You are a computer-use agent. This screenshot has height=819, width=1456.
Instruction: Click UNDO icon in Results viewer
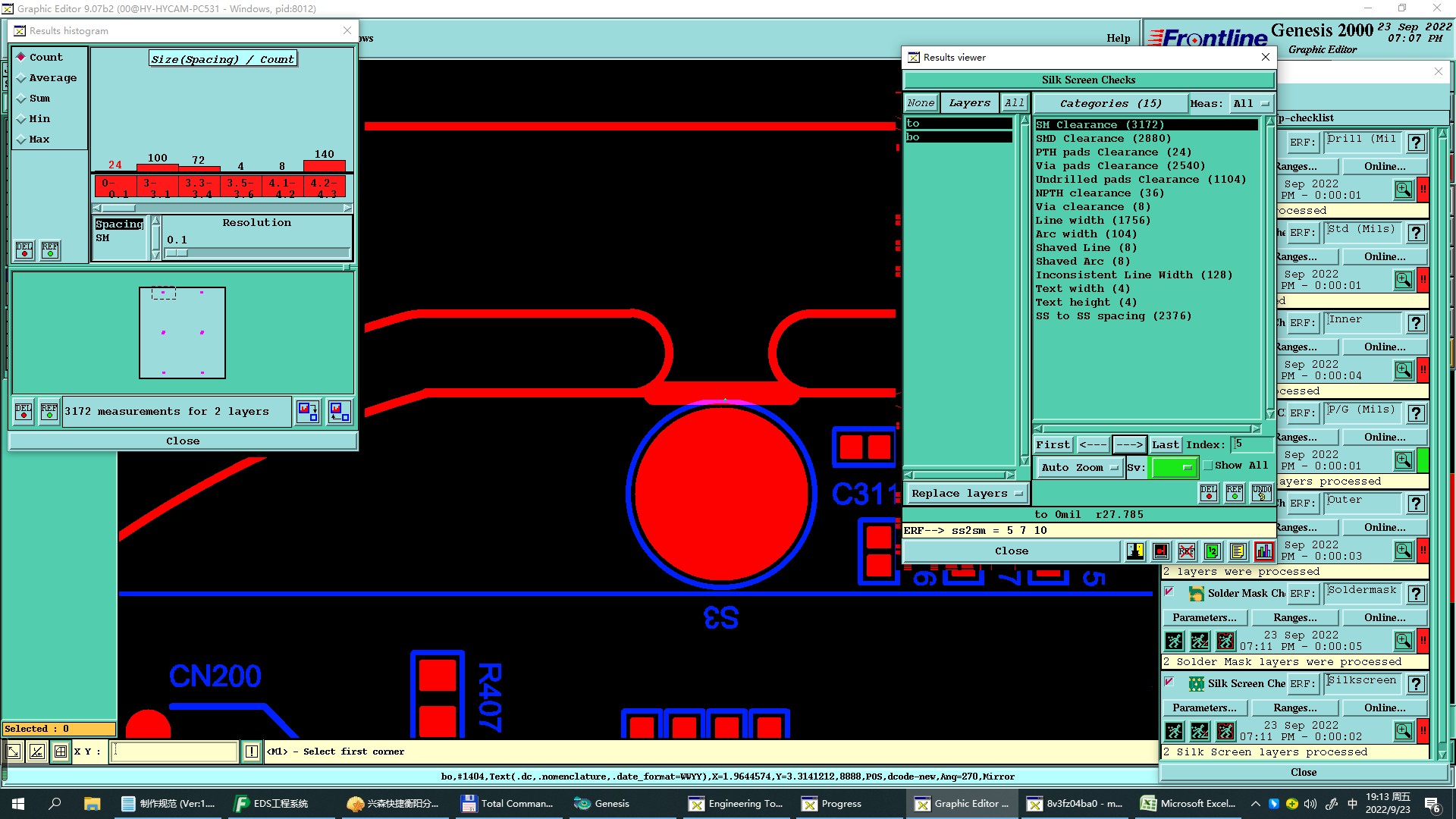[1262, 493]
